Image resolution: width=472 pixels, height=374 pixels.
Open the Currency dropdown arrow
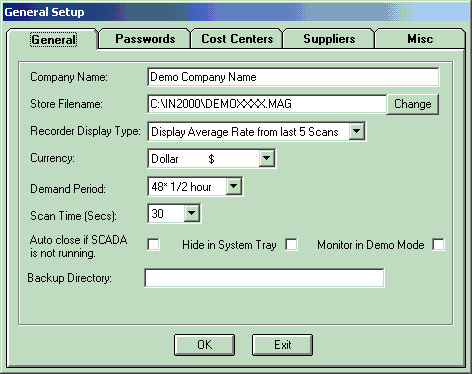click(x=266, y=158)
